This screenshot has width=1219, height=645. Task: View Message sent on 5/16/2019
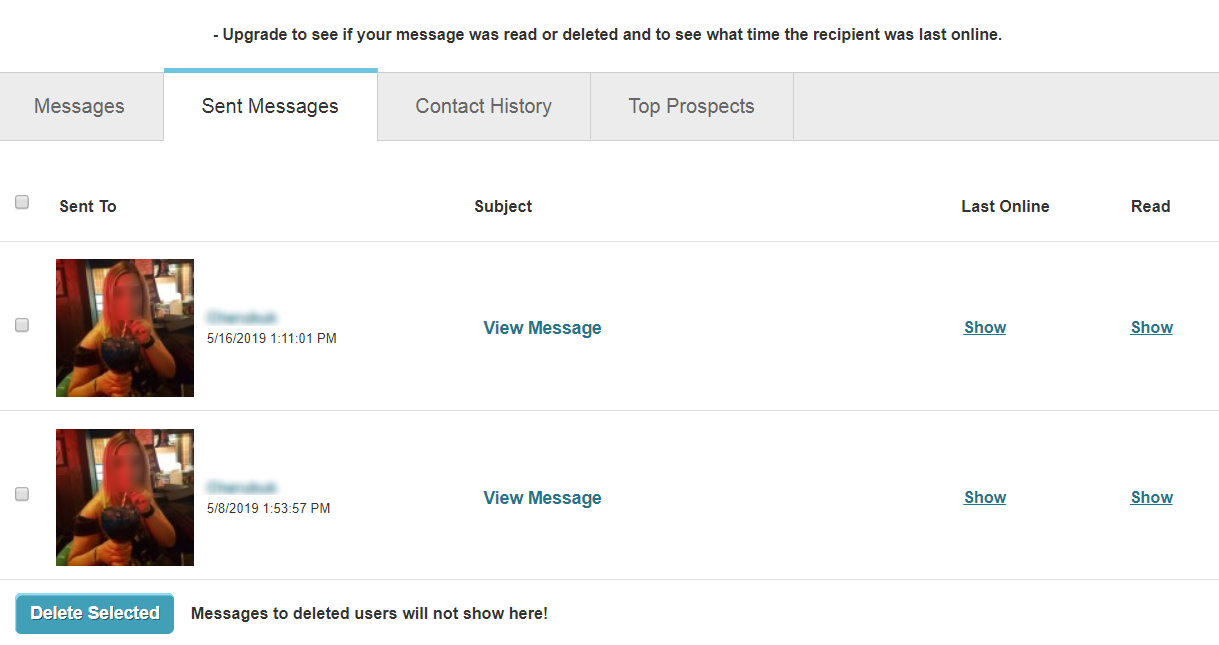tap(542, 328)
